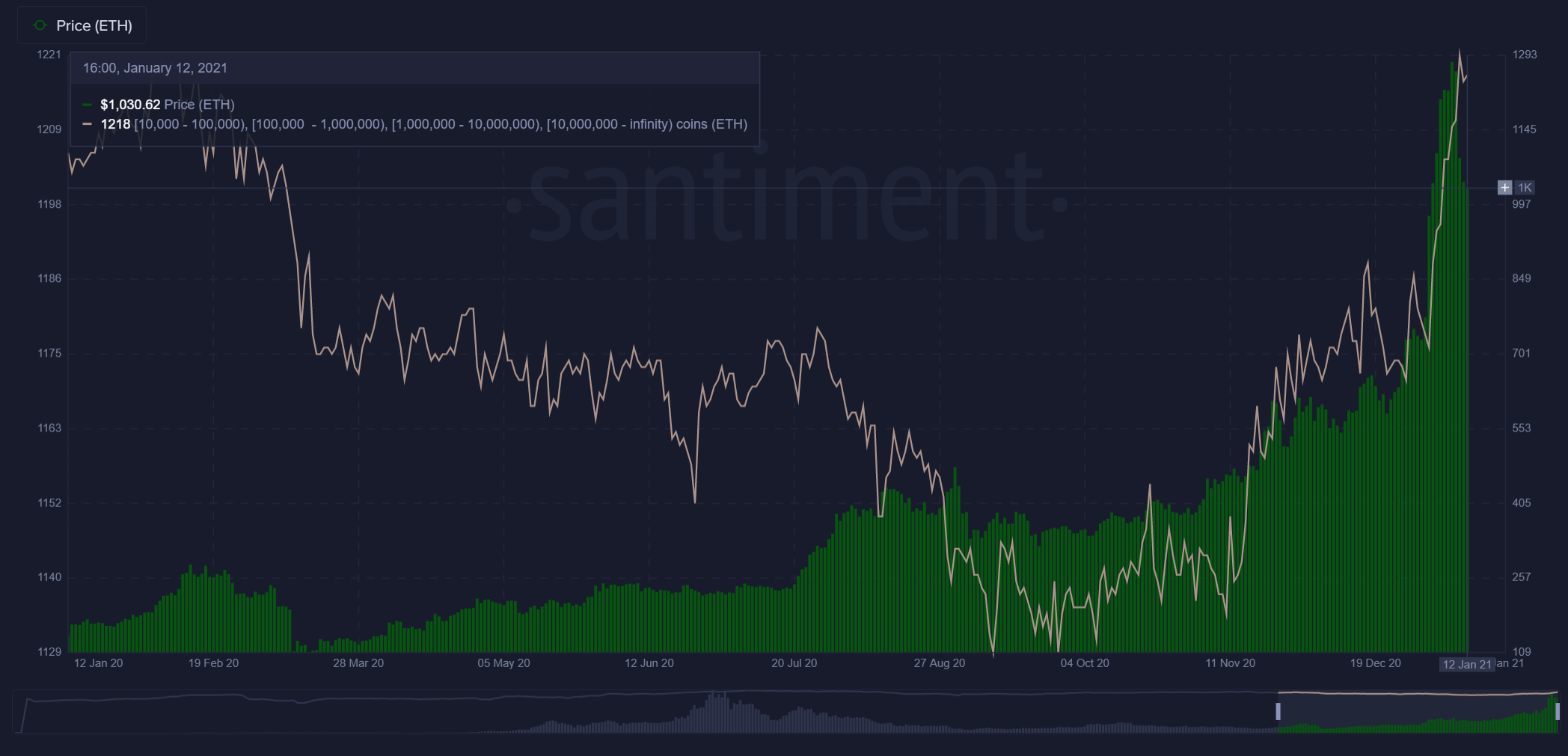Click the 1218 coins value in tooltip
Image resolution: width=1568 pixels, height=756 pixels.
tap(115, 124)
